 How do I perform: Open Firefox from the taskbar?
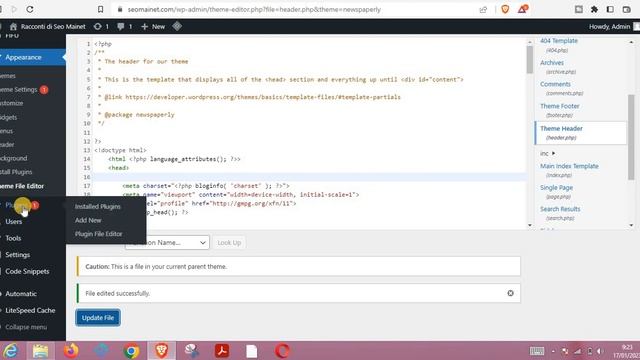pos(71,351)
